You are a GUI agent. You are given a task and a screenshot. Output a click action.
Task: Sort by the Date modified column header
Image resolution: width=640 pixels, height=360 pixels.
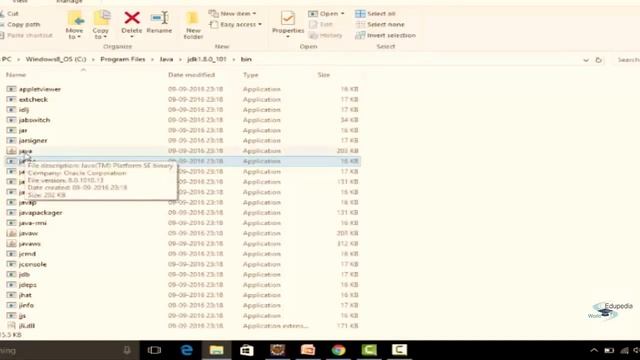191,75
